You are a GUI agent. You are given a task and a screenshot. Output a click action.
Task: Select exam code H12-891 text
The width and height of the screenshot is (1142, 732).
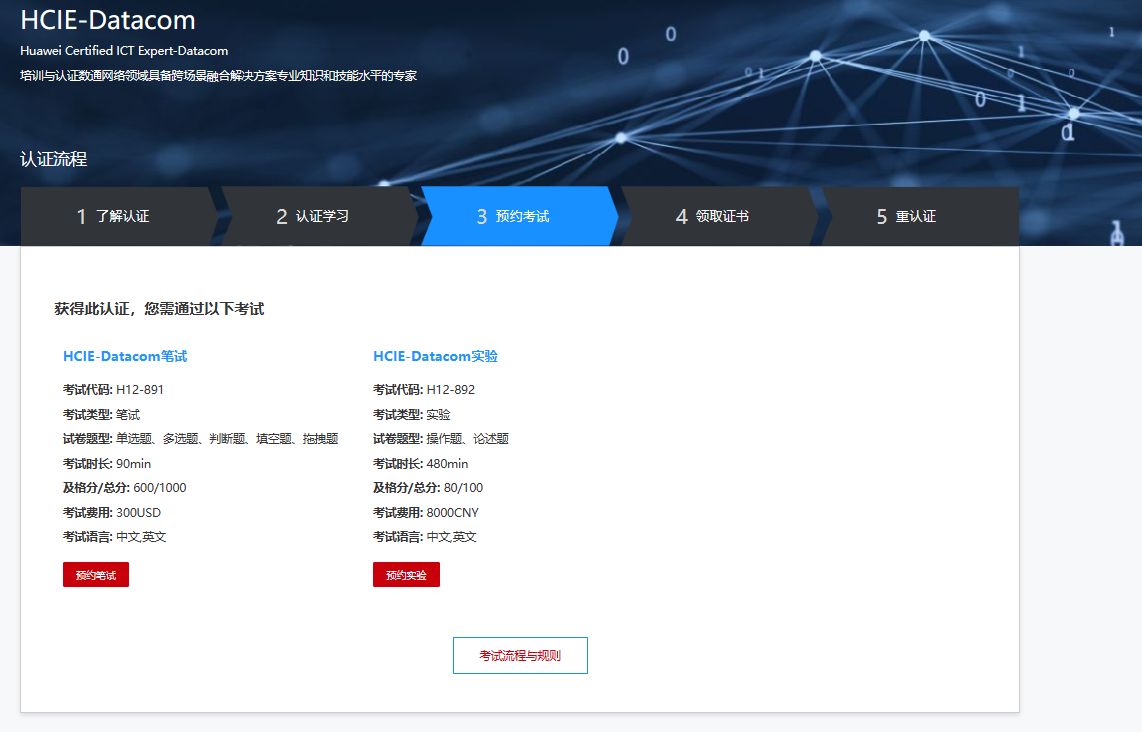[140, 390]
